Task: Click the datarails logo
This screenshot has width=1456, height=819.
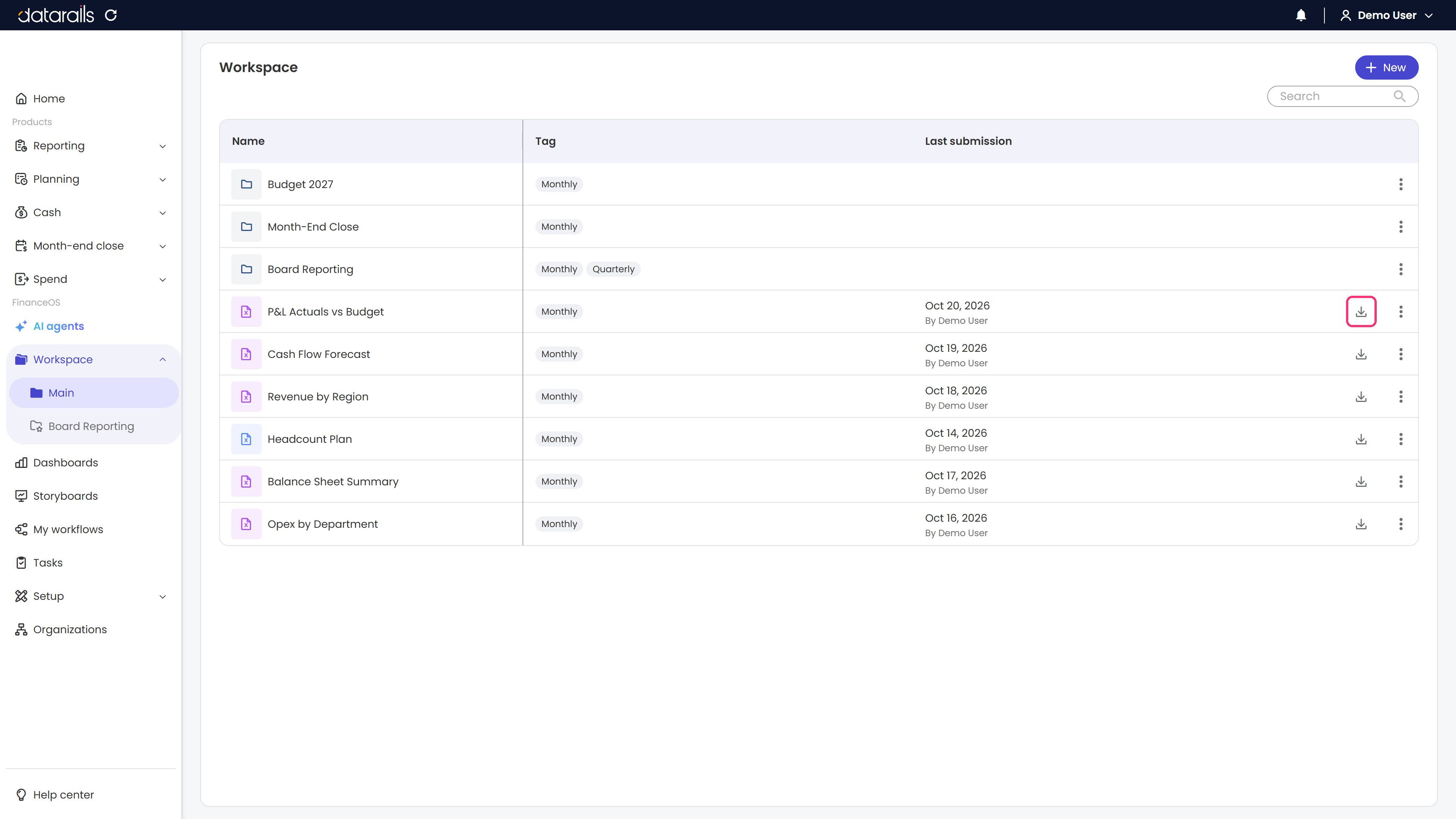Action: [56, 15]
